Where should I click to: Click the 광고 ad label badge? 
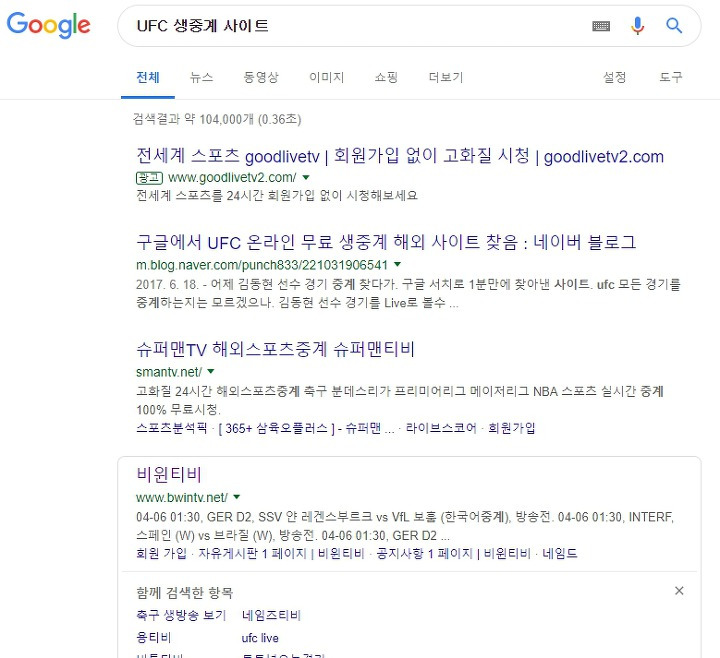click(x=149, y=177)
